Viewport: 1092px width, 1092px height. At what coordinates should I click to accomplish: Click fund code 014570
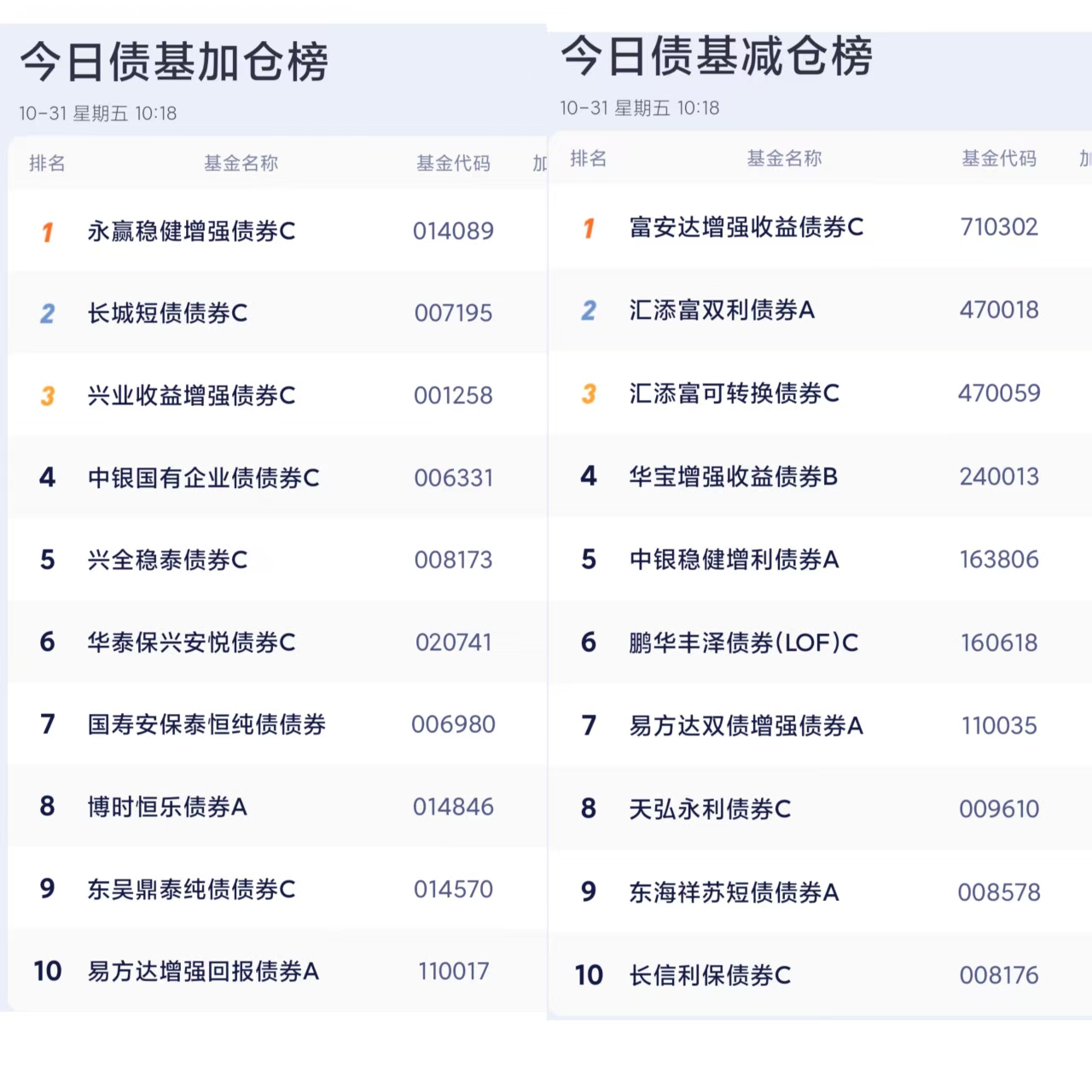click(x=453, y=889)
